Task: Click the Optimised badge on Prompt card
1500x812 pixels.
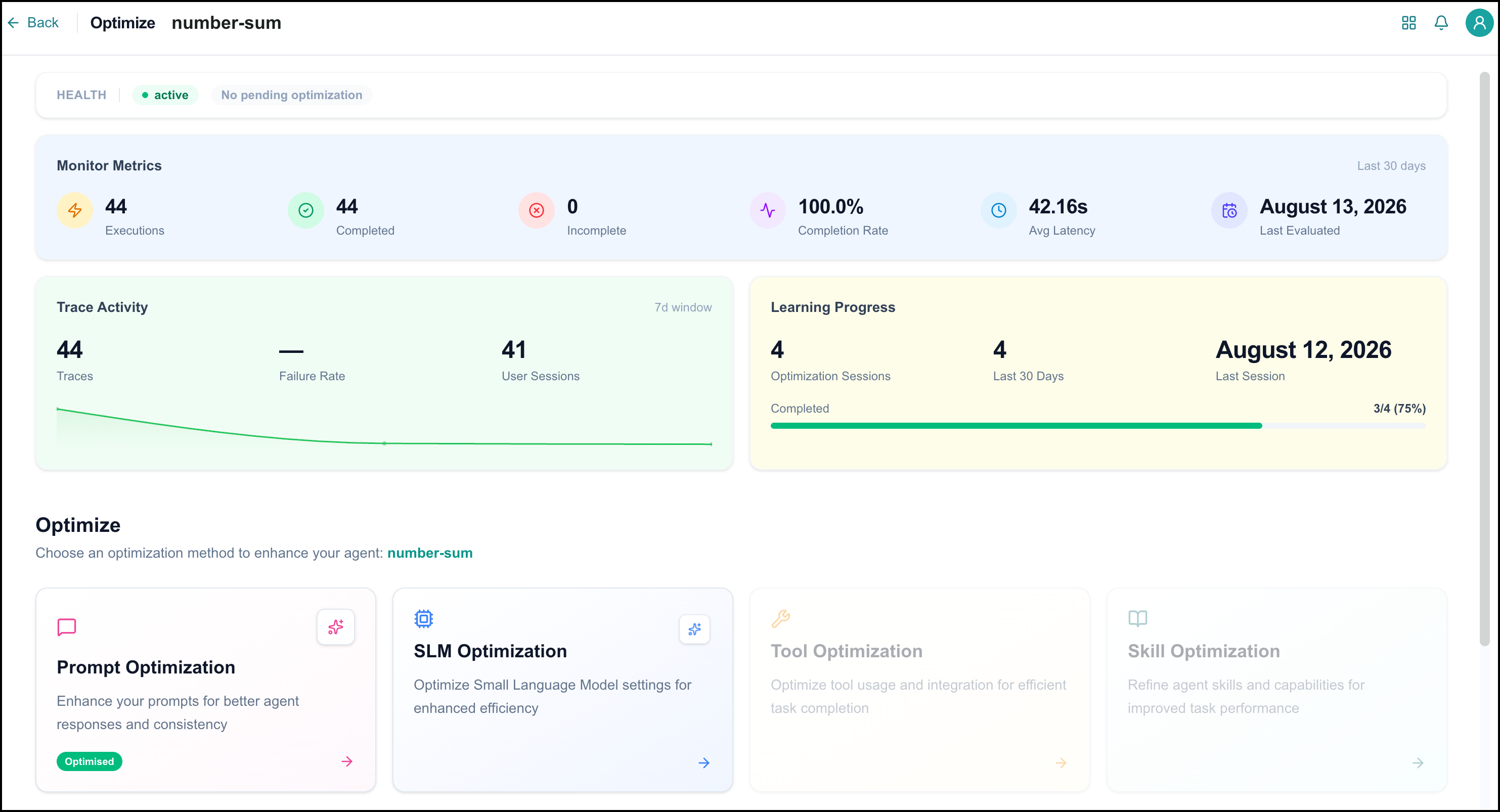Action: point(89,761)
